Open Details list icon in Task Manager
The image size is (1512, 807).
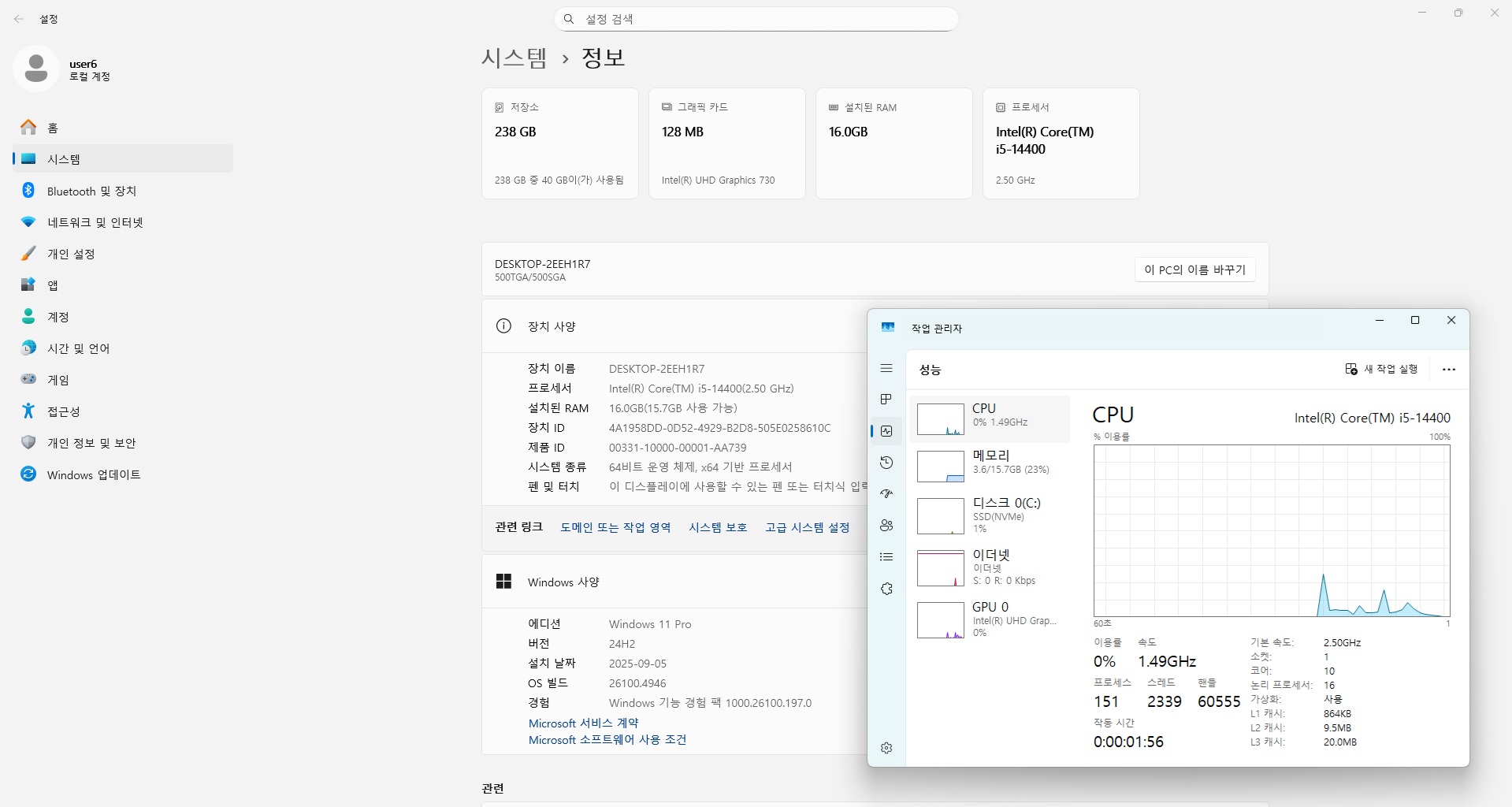pos(886,557)
